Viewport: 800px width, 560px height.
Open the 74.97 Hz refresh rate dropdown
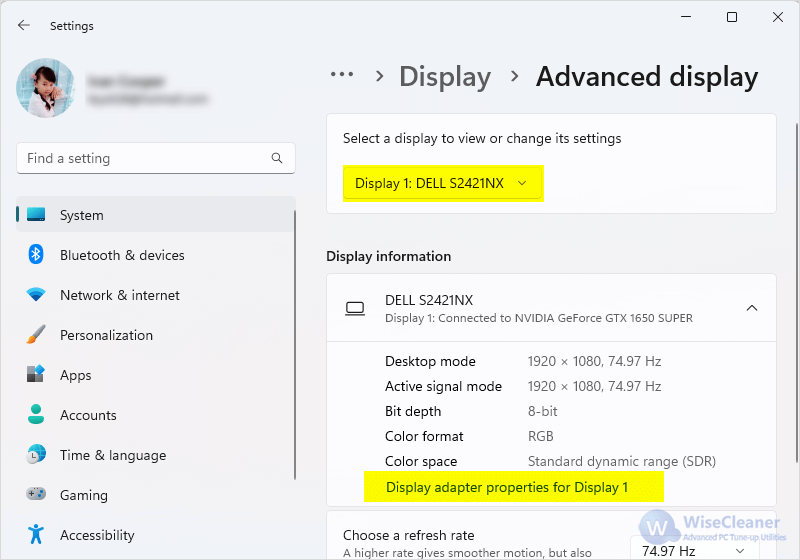(694, 551)
